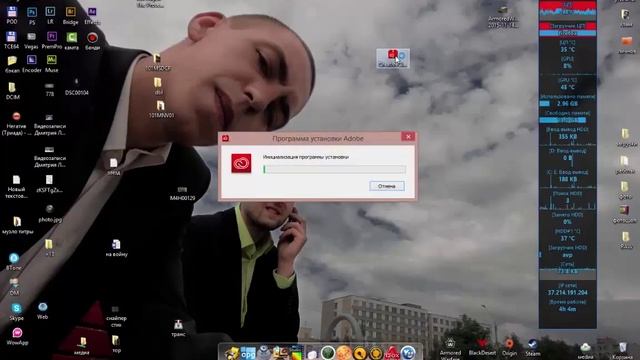The image size is (640, 360).
Task: Click the blue round icon at dock end
Action: 408,353
